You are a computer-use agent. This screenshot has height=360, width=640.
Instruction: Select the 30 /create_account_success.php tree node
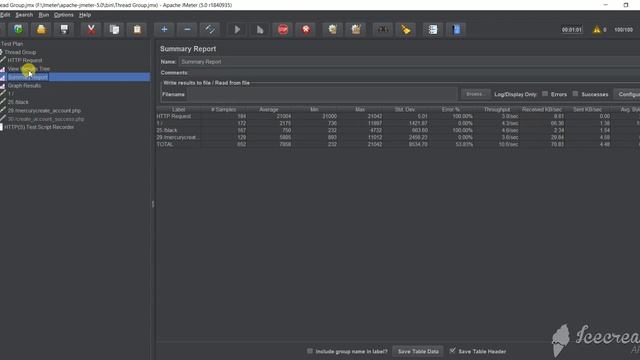click(x=46, y=119)
